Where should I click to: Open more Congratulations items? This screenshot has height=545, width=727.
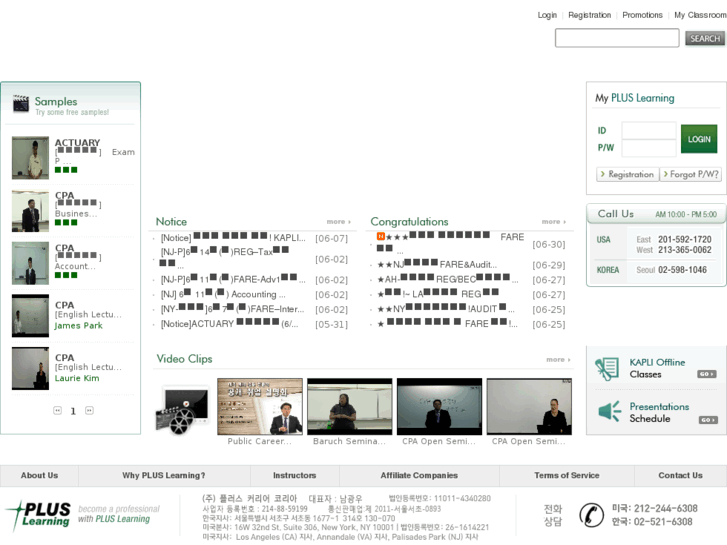point(554,222)
